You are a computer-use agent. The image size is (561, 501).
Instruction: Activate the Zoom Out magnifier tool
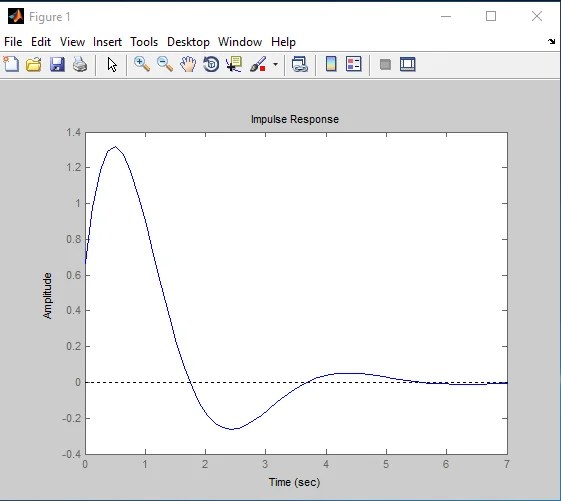[x=165, y=65]
